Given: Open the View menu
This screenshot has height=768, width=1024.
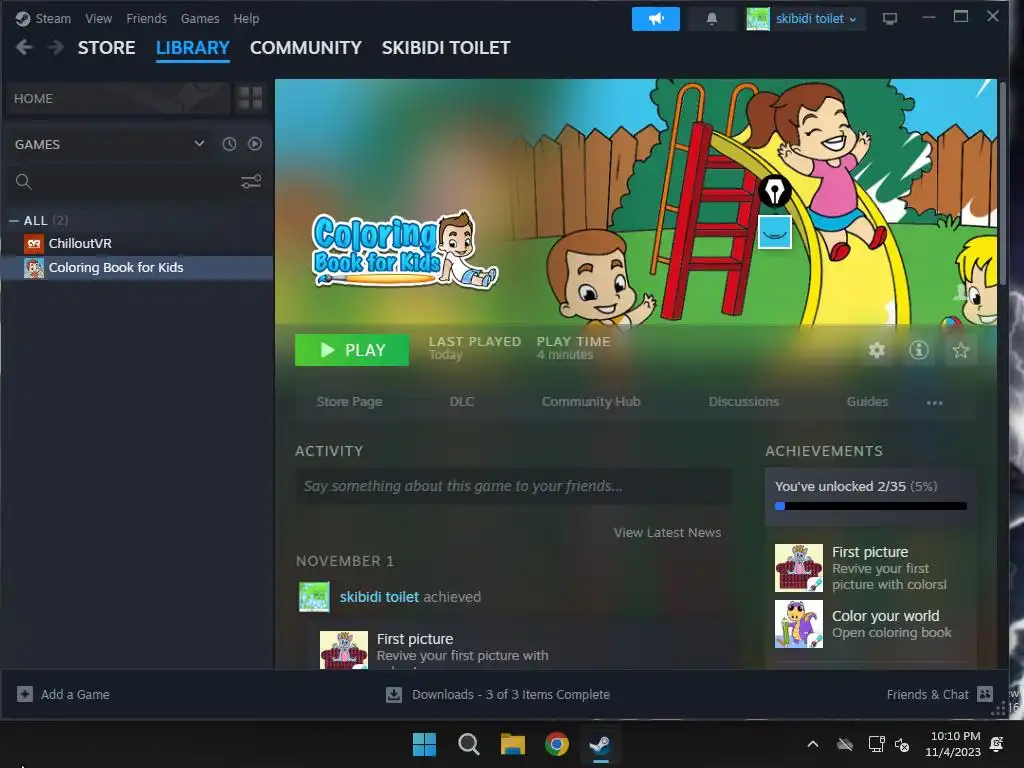Looking at the screenshot, I should (x=99, y=18).
